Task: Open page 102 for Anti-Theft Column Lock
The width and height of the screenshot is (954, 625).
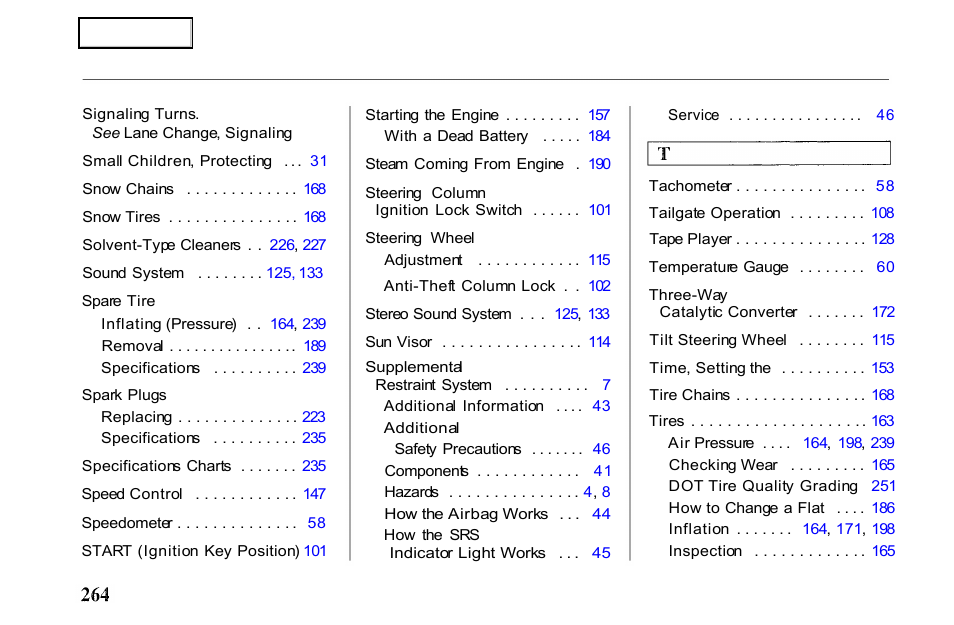Action: [x=599, y=286]
